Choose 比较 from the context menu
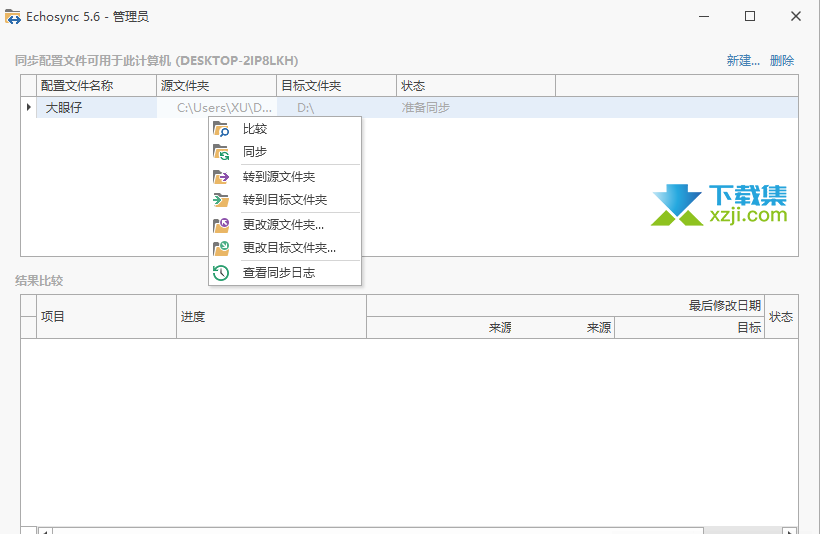Viewport: 820px width, 534px height. (x=284, y=129)
